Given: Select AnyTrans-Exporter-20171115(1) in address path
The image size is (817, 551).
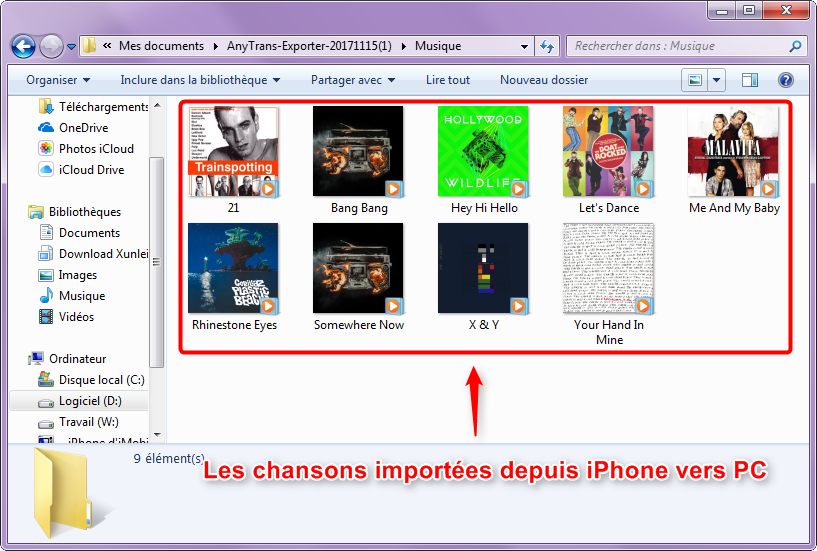Looking at the screenshot, I should point(309,46).
